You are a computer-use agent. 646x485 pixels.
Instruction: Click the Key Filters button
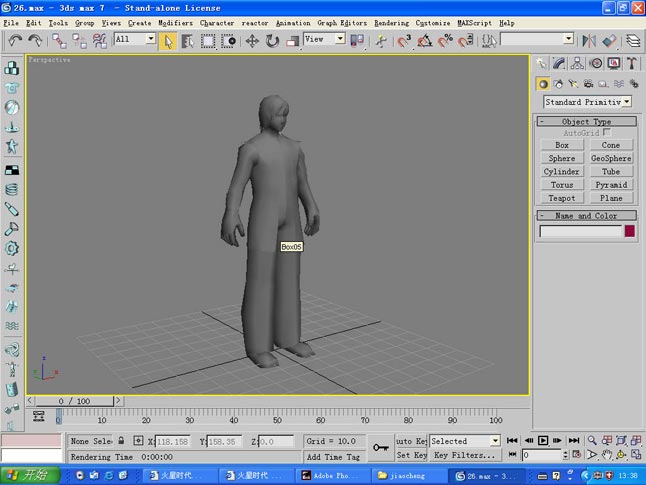(x=464, y=455)
